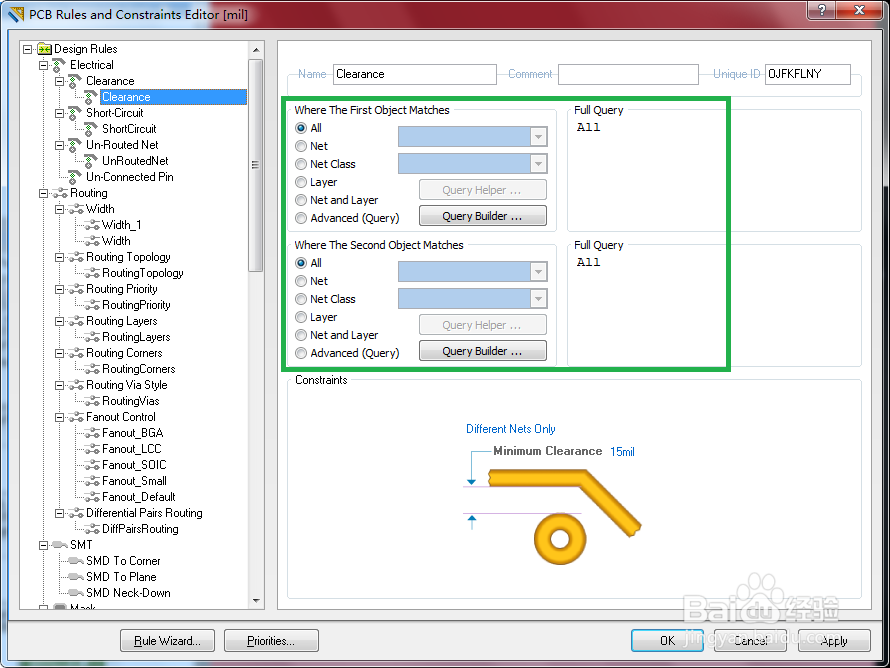Image resolution: width=890 pixels, height=668 pixels.
Task: Select Net for second object match
Action: pos(301,281)
